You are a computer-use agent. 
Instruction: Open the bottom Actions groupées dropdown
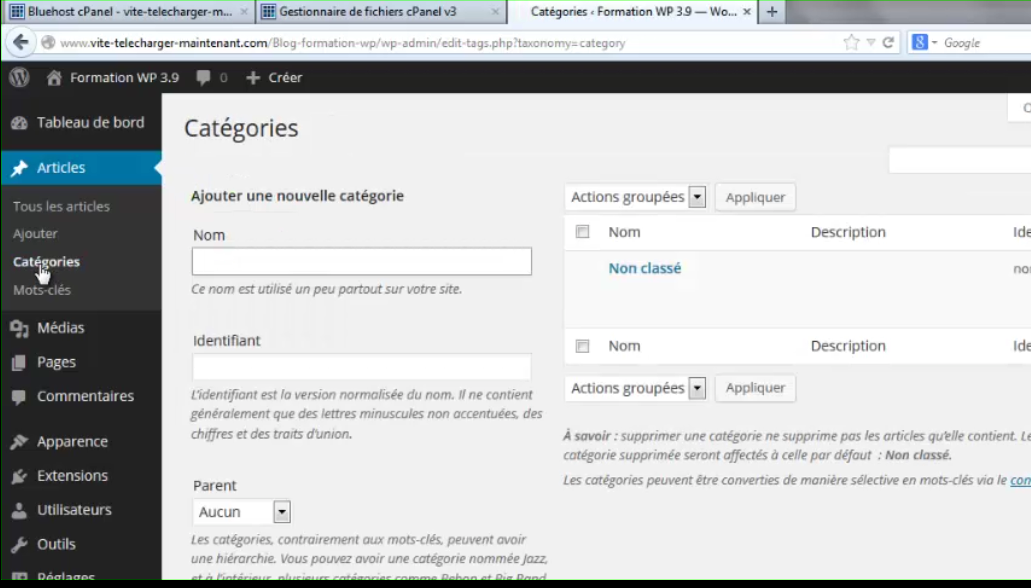pos(635,388)
